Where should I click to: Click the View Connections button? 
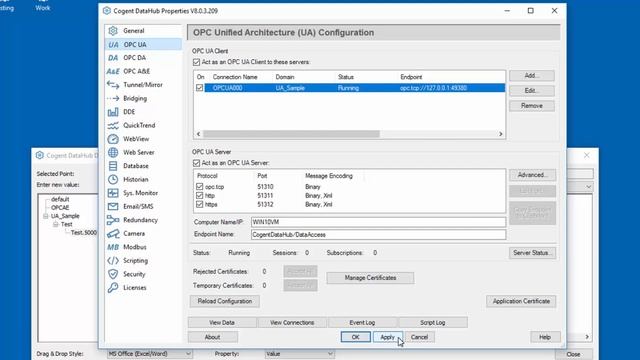[x=292, y=322]
